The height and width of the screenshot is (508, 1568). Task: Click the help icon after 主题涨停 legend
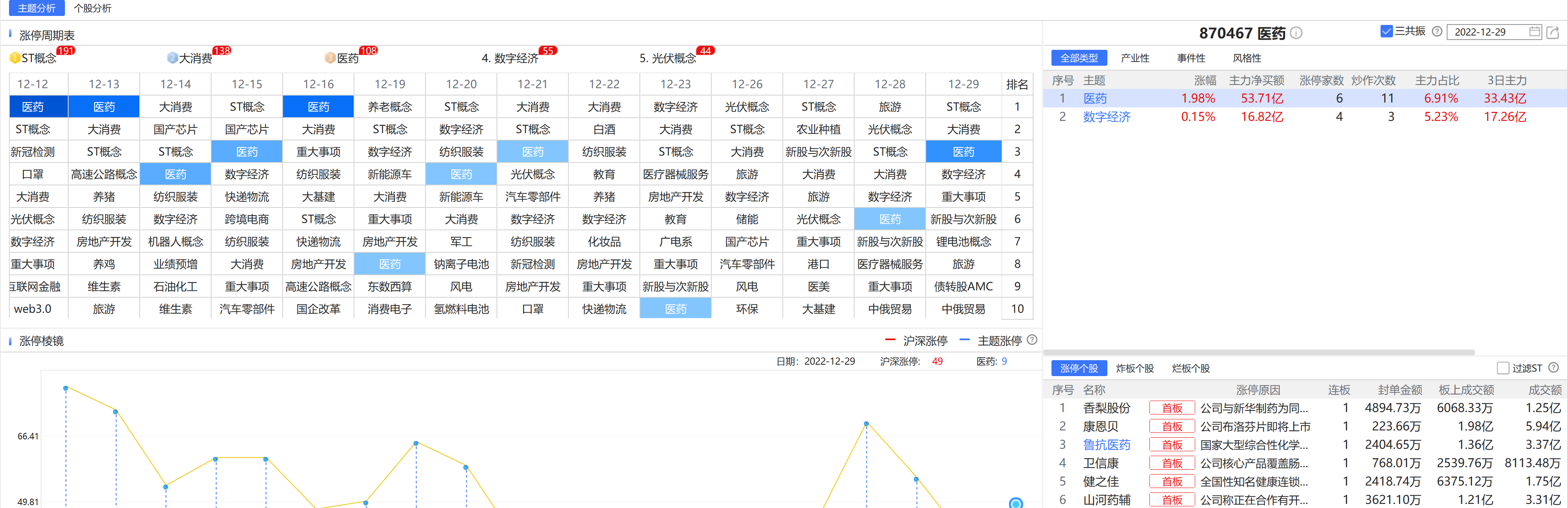pos(1032,340)
